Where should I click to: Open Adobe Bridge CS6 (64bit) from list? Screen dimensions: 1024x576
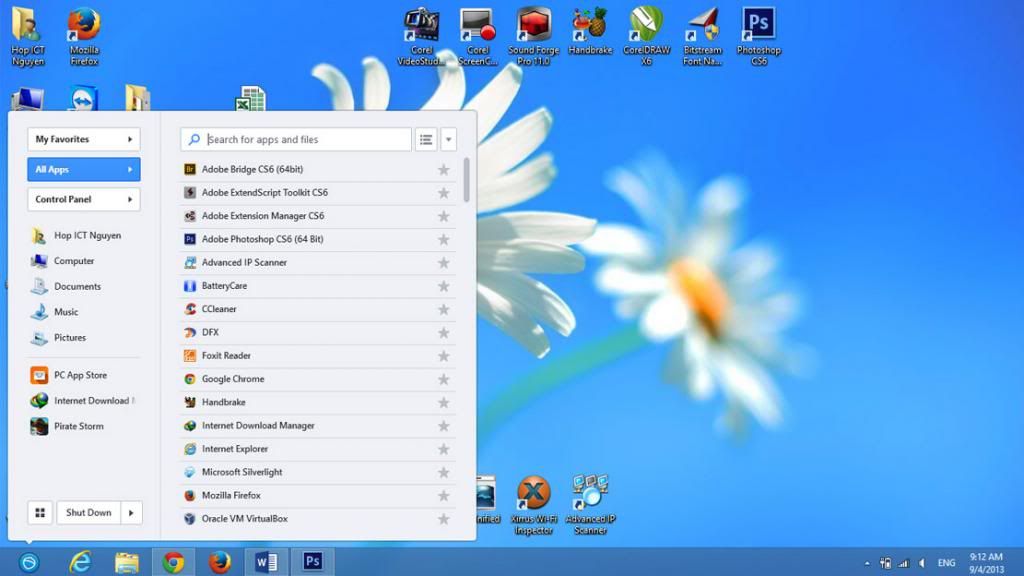(251, 169)
